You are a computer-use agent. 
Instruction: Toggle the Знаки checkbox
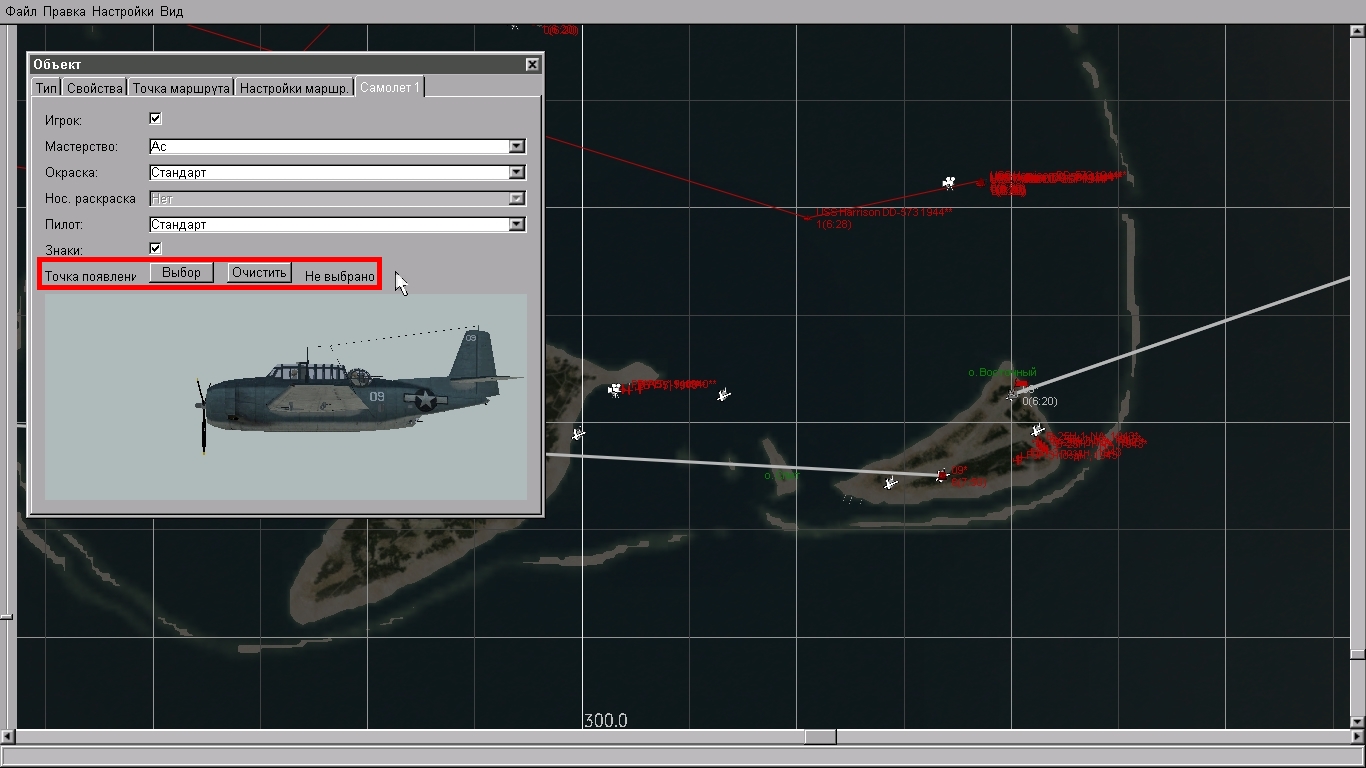pos(155,249)
